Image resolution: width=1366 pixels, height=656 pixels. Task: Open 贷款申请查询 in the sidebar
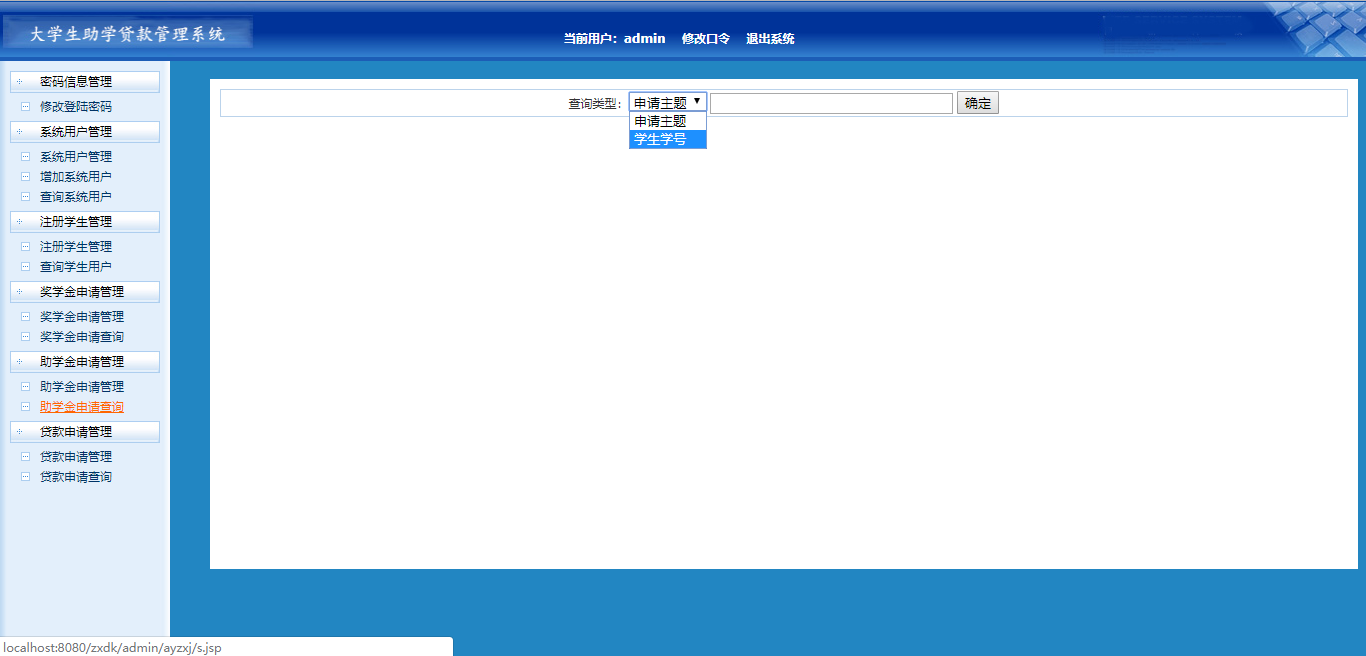tap(76, 476)
